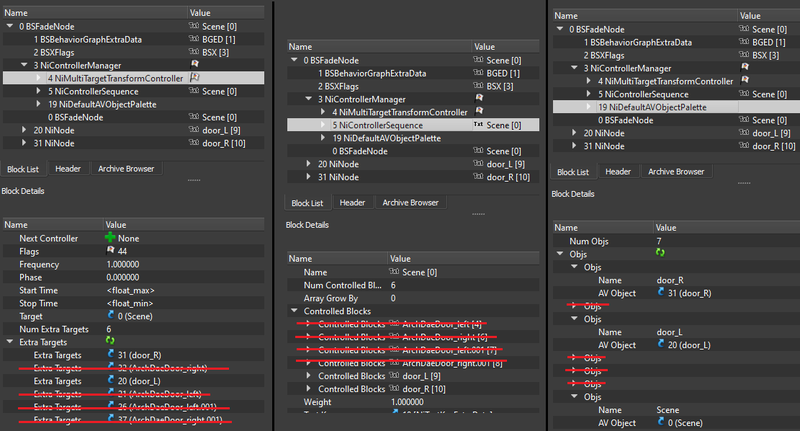Follow link arrow on AV Object 20 (door_L)
Screen dimensions: 800x431
coord(661,344)
